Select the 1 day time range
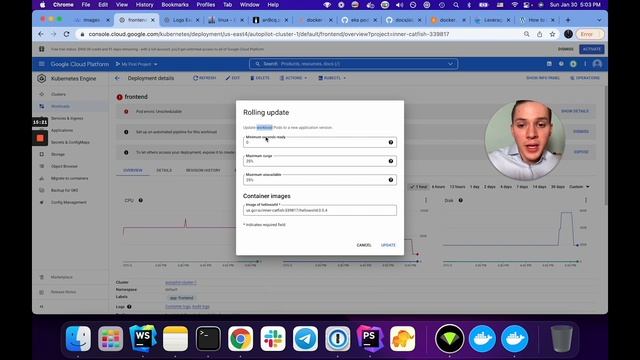Viewport: 640px width, 360px height. [475, 187]
